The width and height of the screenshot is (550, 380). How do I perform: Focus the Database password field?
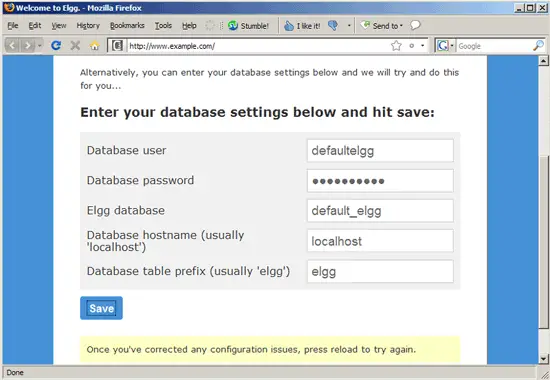click(x=380, y=181)
